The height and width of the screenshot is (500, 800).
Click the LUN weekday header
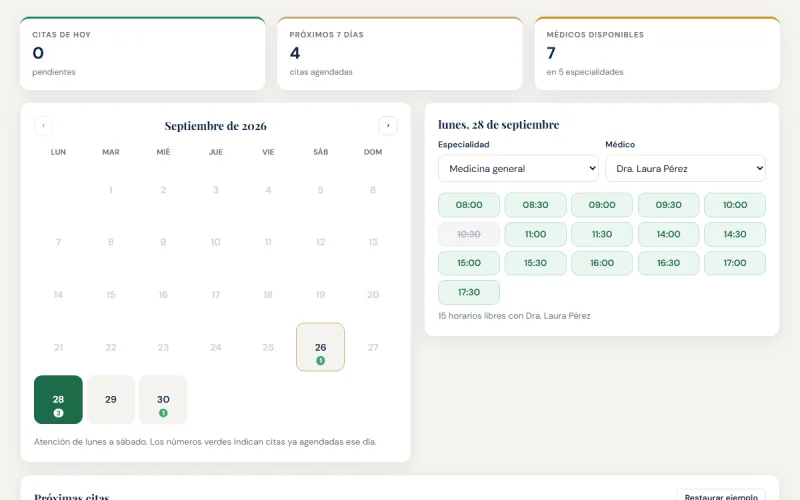pos(58,152)
